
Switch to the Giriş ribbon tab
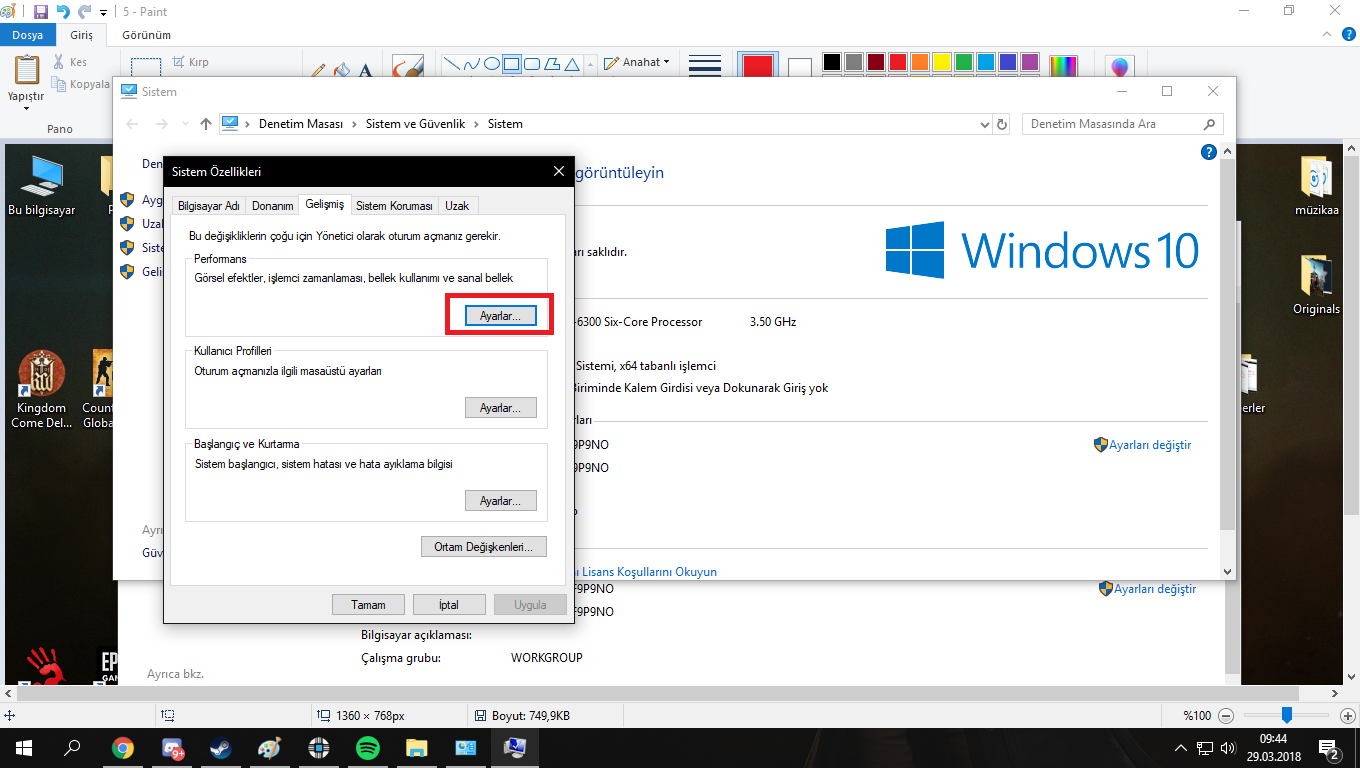pos(81,35)
